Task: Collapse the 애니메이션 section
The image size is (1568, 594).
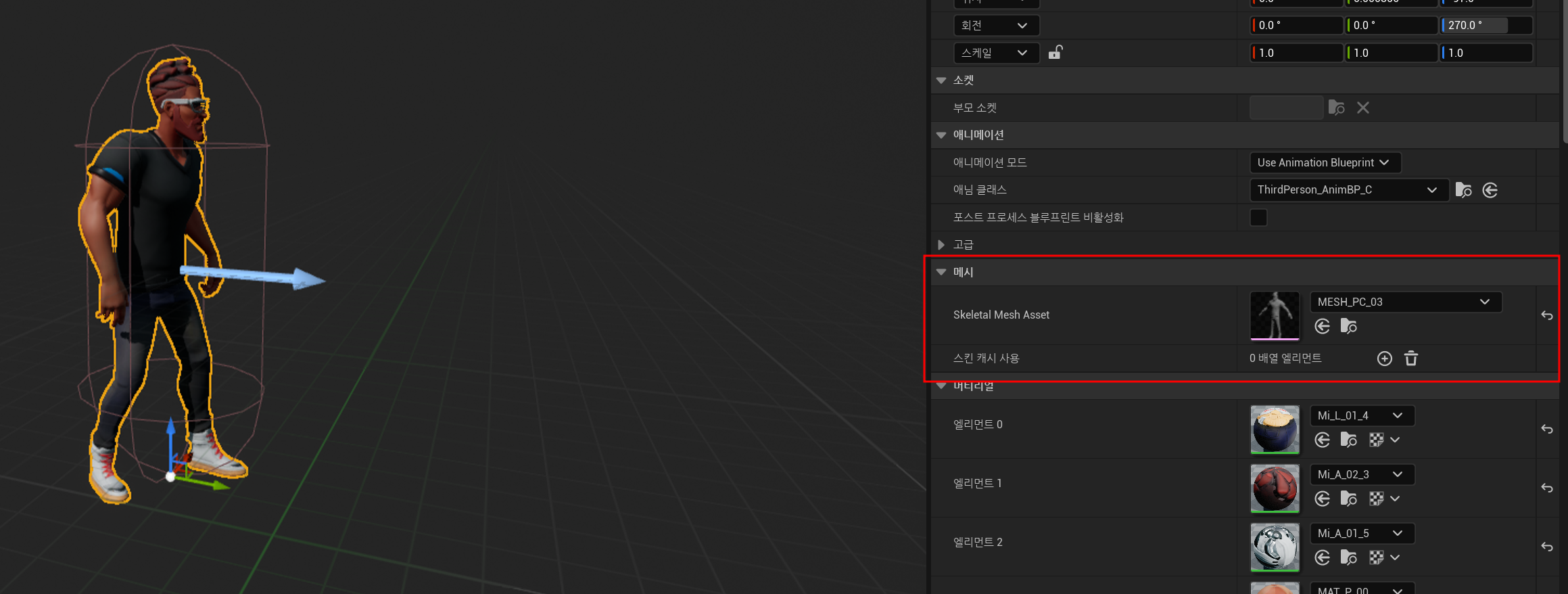Action: tap(941, 135)
